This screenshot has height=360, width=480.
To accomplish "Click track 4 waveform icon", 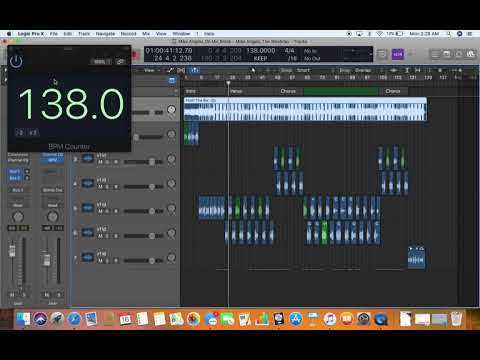I will 88,183.
